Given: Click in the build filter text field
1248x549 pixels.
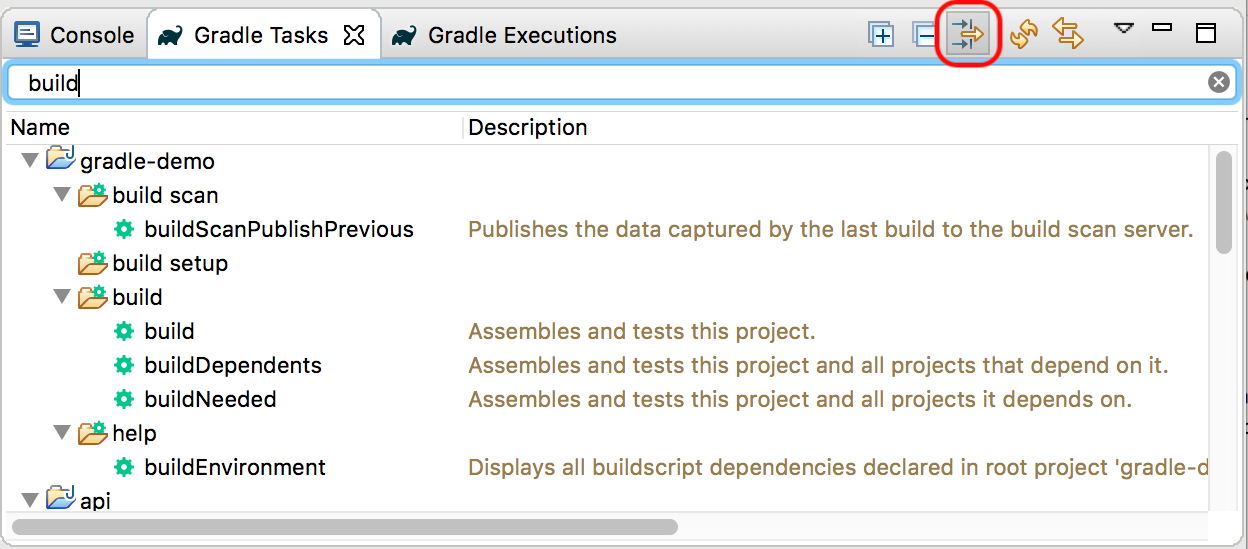Looking at the screenshot, I should click(600, 83).
